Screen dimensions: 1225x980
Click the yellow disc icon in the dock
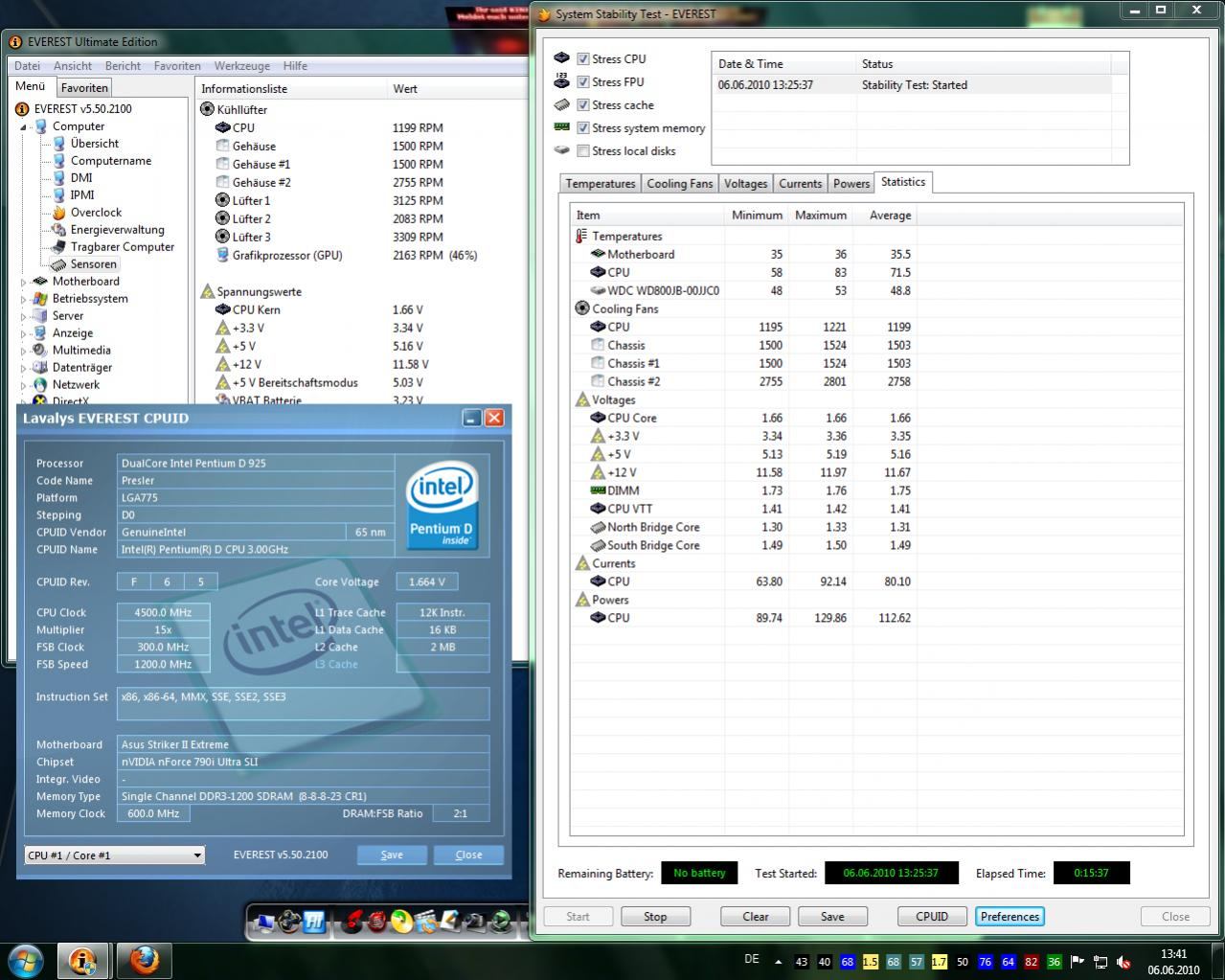click(x=402, y=922)
